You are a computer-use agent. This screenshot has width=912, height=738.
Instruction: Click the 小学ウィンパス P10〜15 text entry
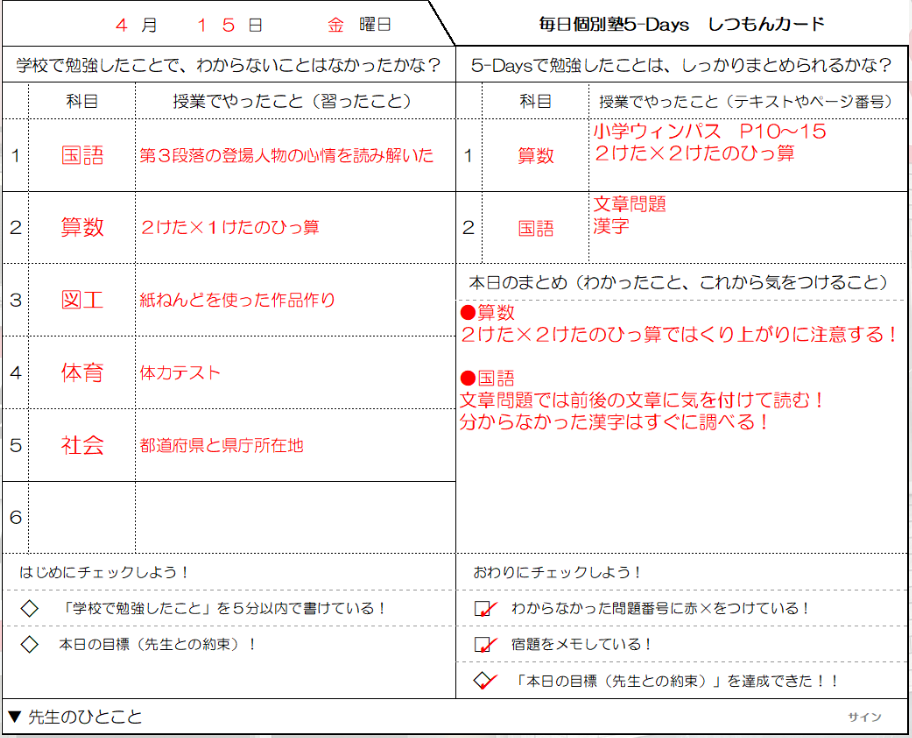[x=709, y=132]
